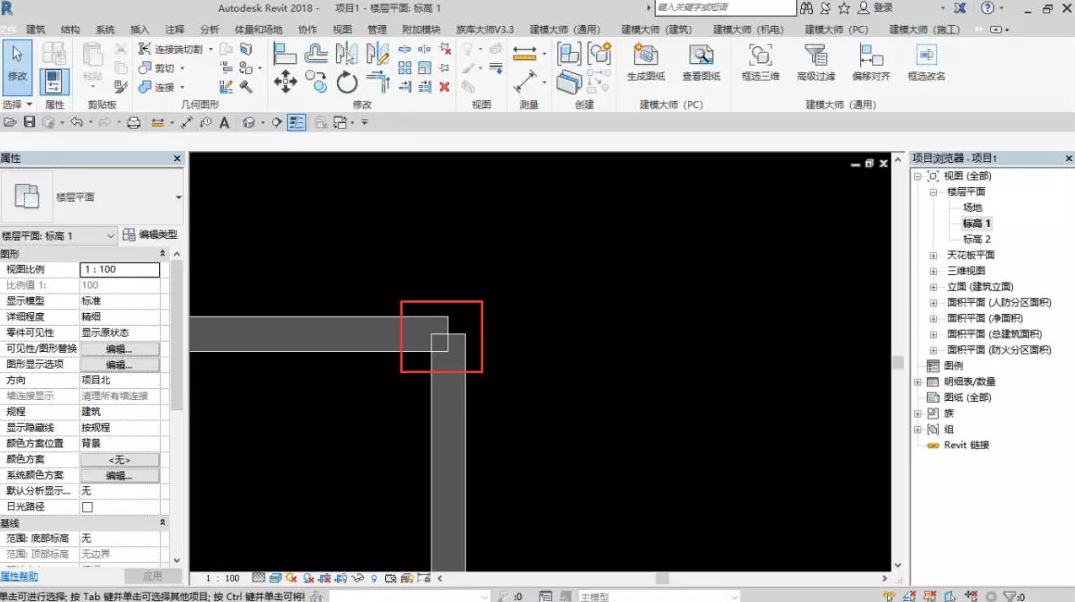
Task: Click the Offset tool icon
Action: click(316, 53)
